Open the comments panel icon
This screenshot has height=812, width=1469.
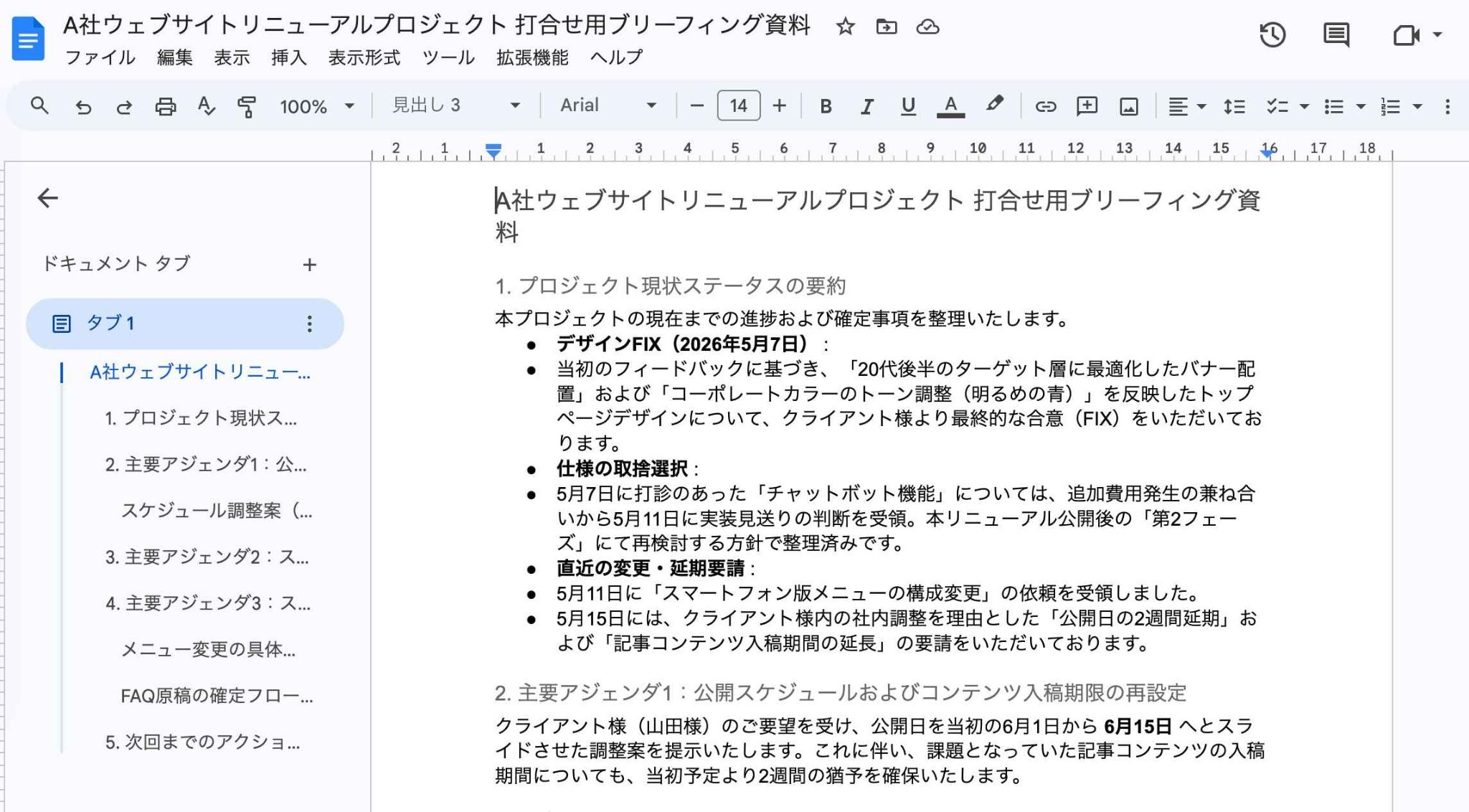pos(1336,34)
